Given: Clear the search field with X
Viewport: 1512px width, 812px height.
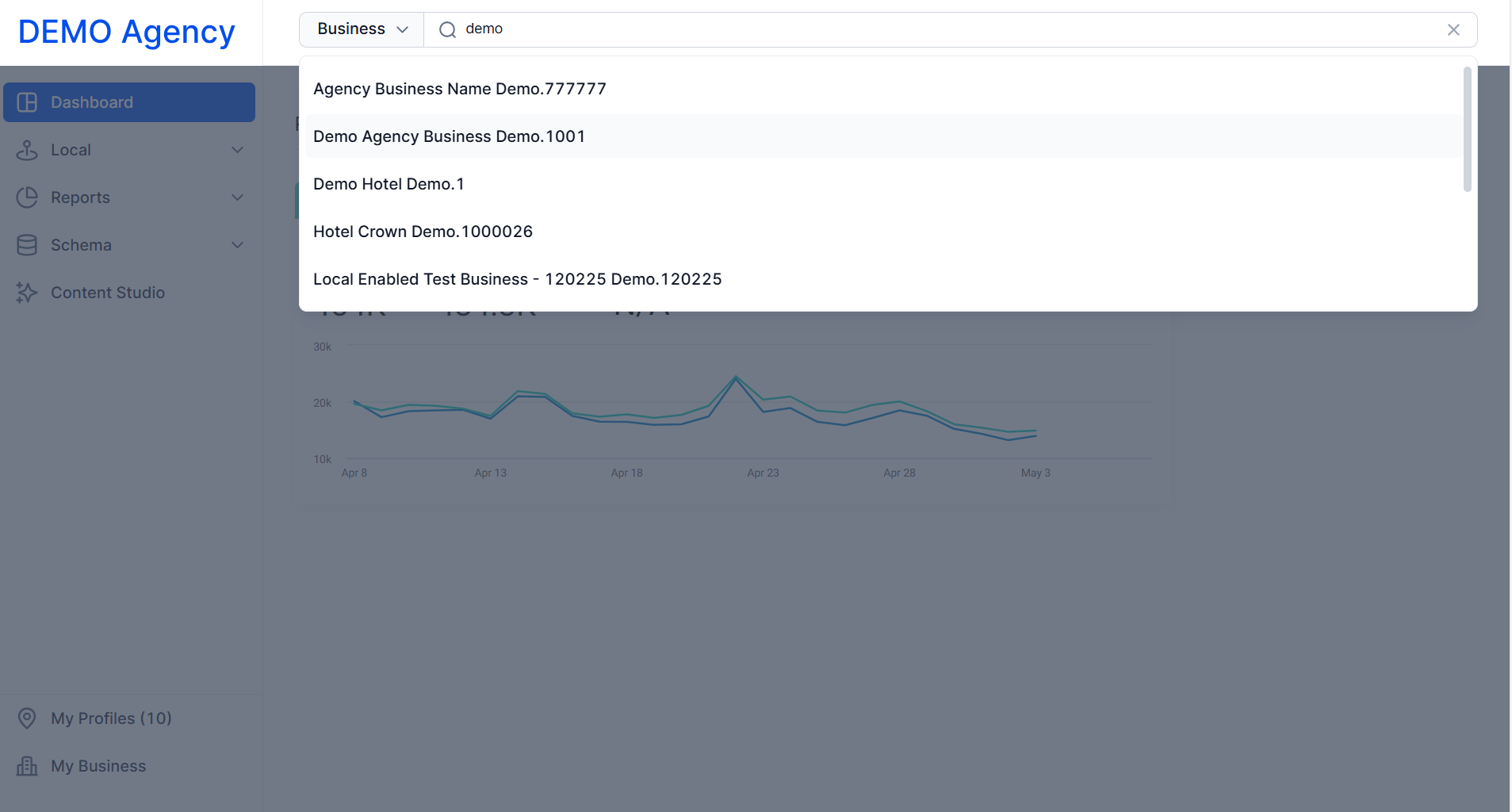Looking at the screenshot, I should [x=1453, y=29].
